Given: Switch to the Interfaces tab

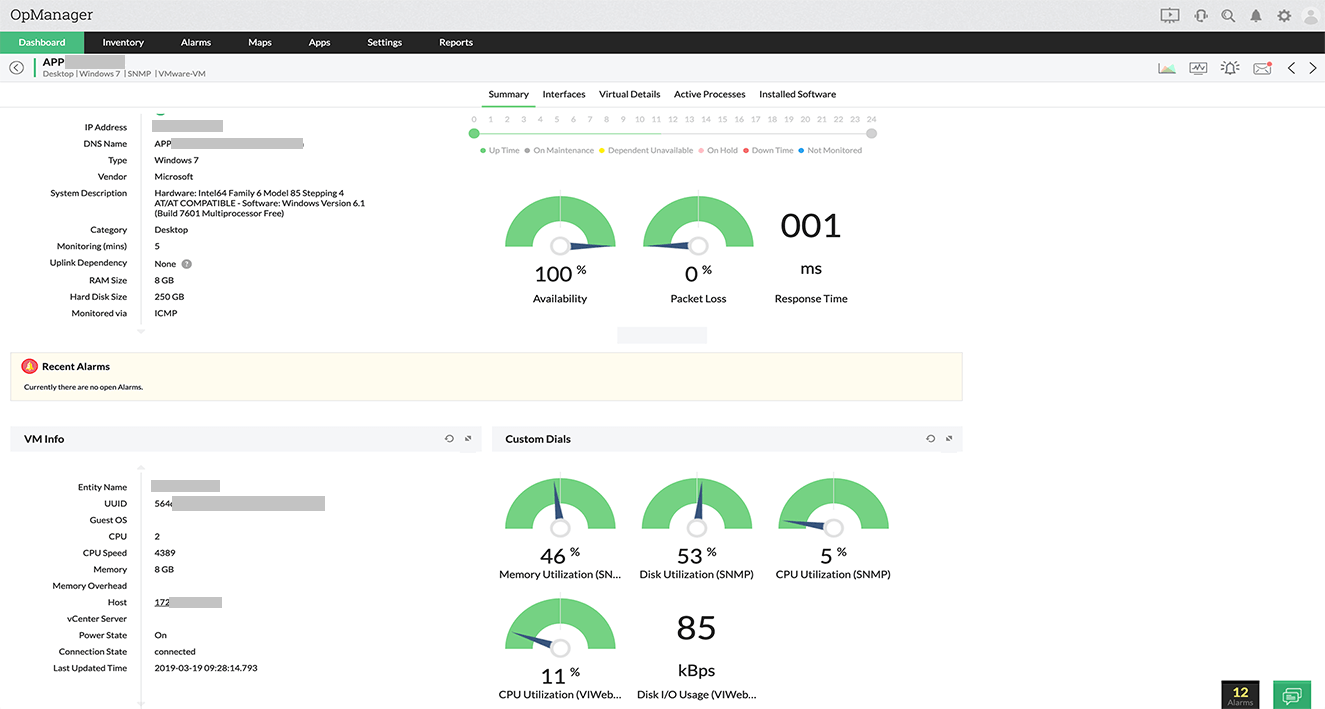Looking at the screenshot, I should point(564,94).
